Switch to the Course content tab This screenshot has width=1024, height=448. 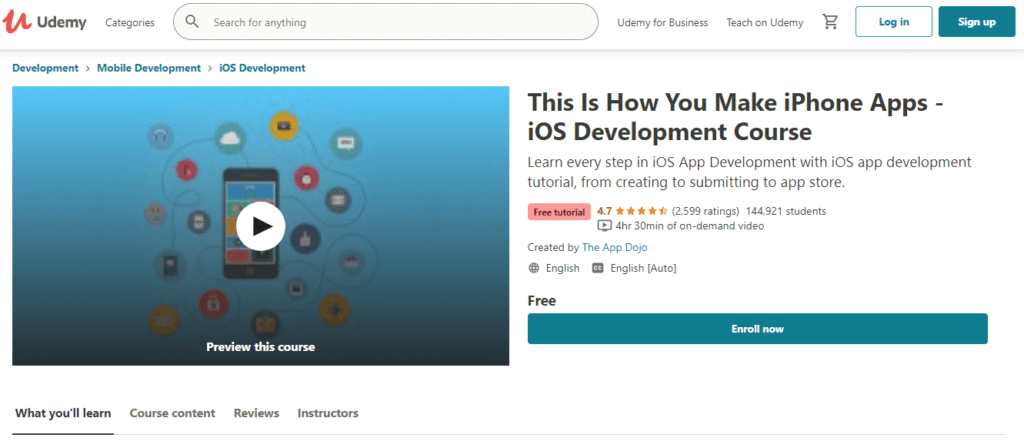point(172,413)
